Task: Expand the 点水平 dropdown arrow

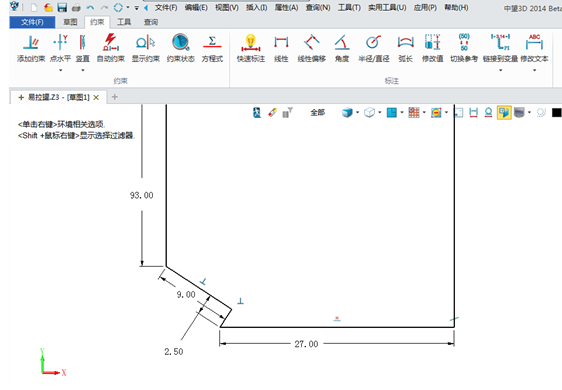Action: coord(61,70)
